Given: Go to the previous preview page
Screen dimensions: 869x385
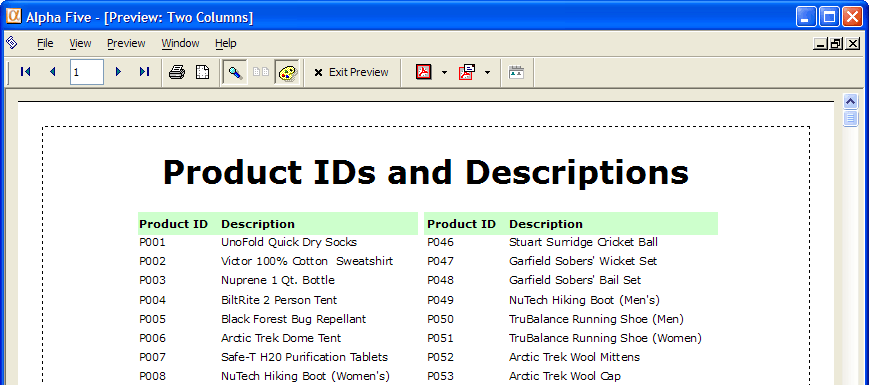Looking at the screenshot, I should (53, 72).
